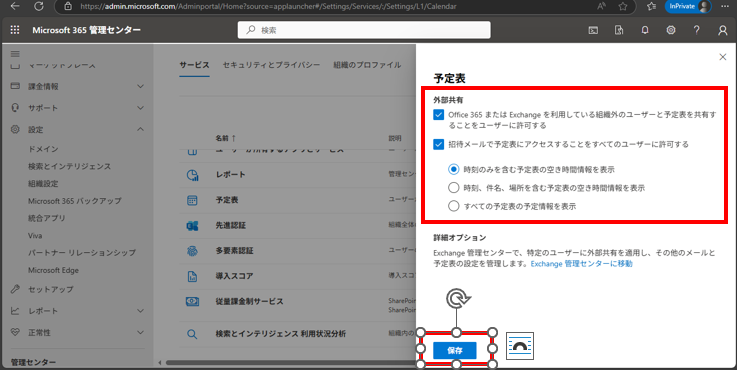The height and width of the screenshot is (370, 737).
Task: Select すべての予定表の予定情報を表示 radio
Action: pyautogui.click(x=454, y=206)
